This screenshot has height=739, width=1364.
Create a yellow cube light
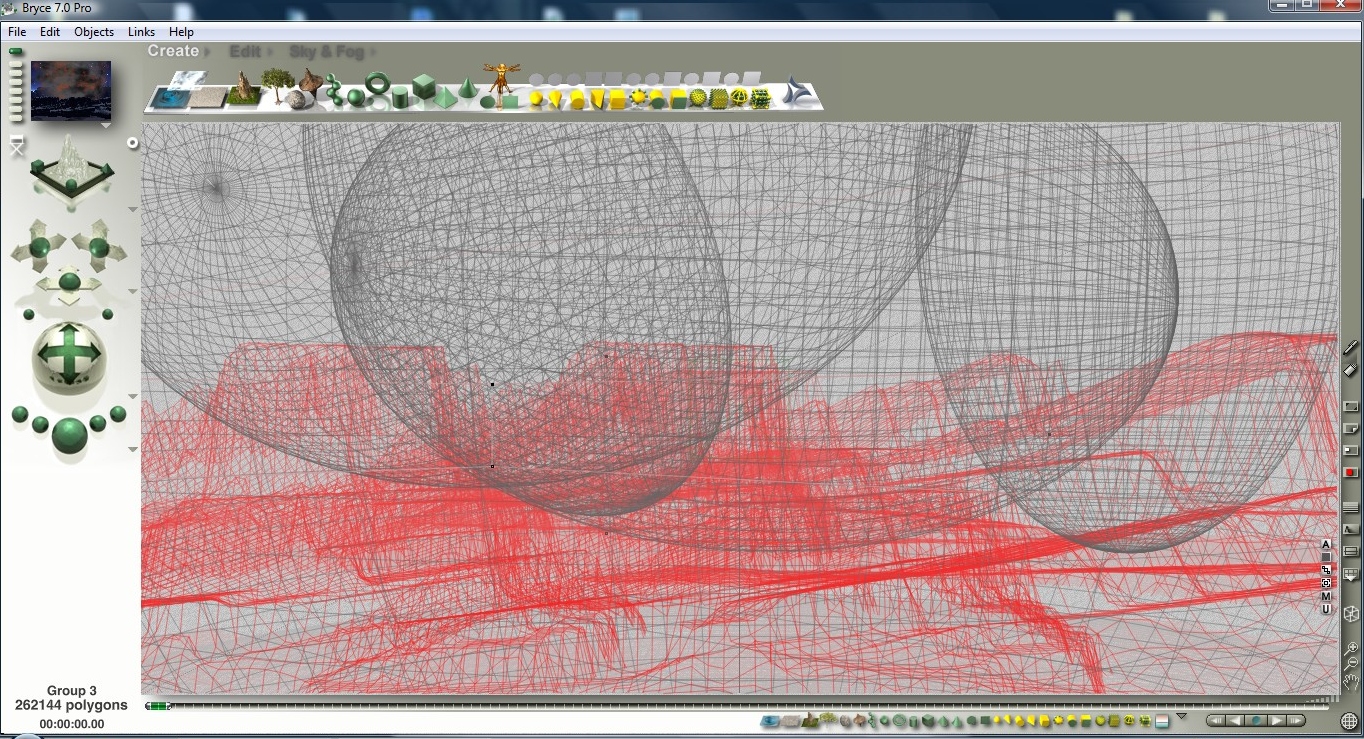coord(617,98)
